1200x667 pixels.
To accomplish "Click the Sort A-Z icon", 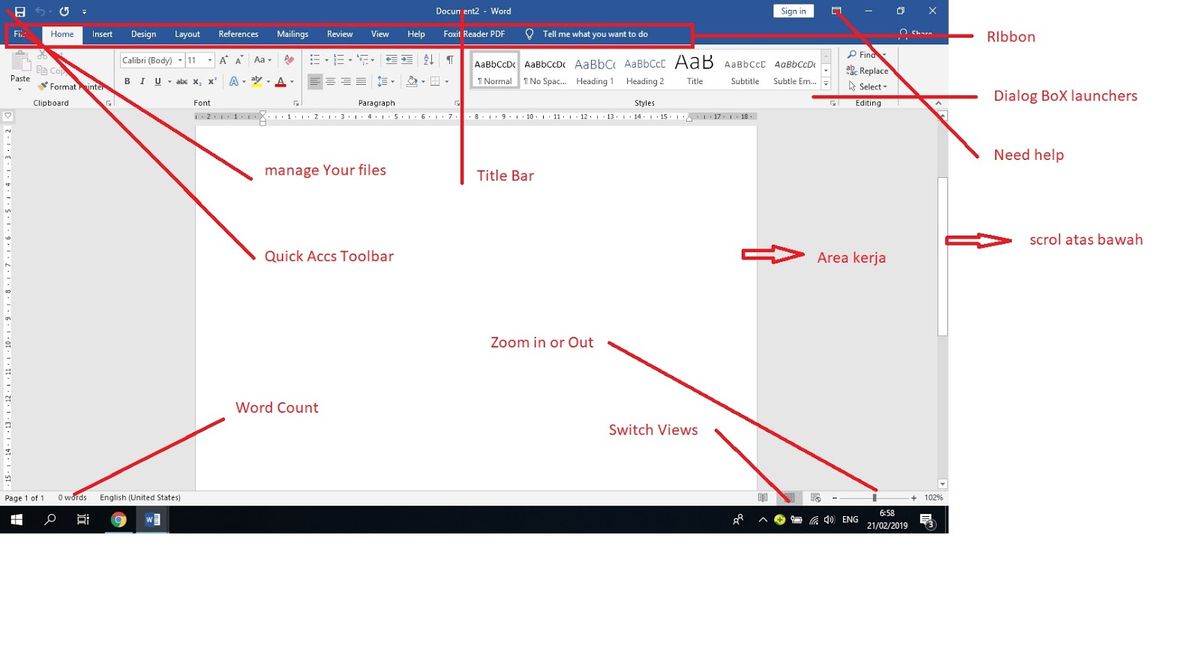I will 429,61.
